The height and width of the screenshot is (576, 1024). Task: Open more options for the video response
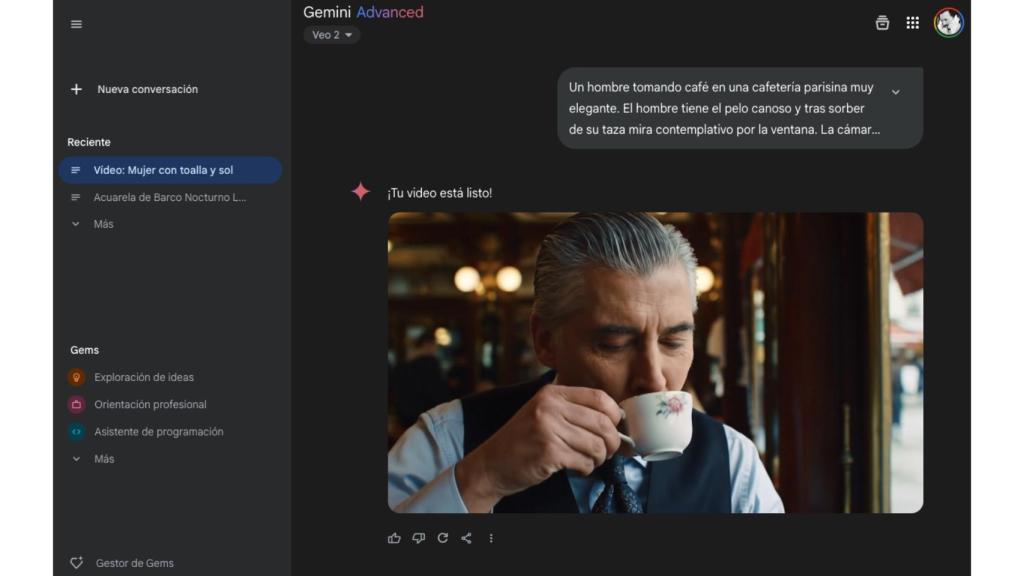pyautogui.click(x=490, y=538)
